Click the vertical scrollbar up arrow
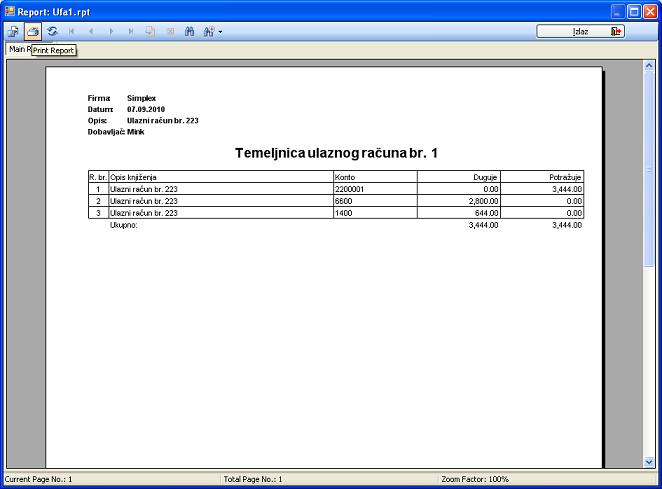This screenshot has width=662, height=489. (649, 64)
